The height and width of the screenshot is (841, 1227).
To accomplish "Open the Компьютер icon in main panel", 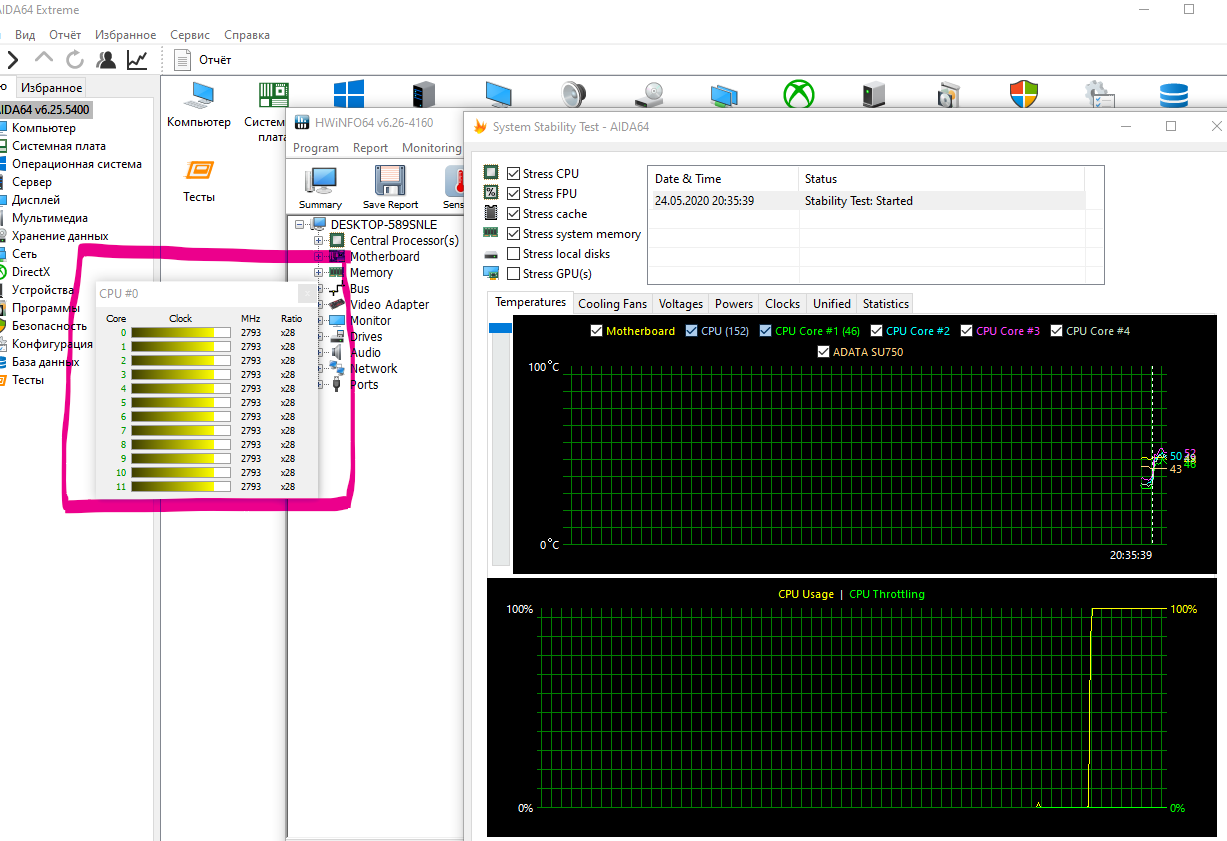I will 199,103.
